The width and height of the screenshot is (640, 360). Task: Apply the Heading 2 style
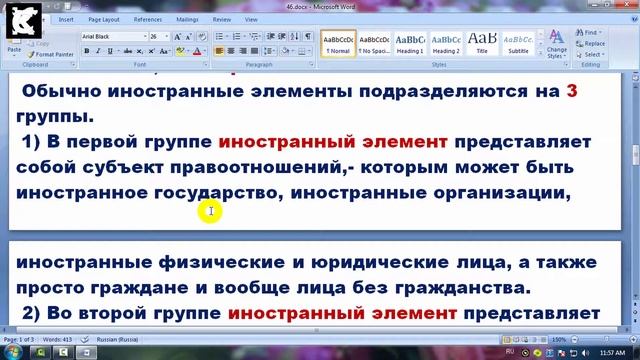tap(446, 44)
